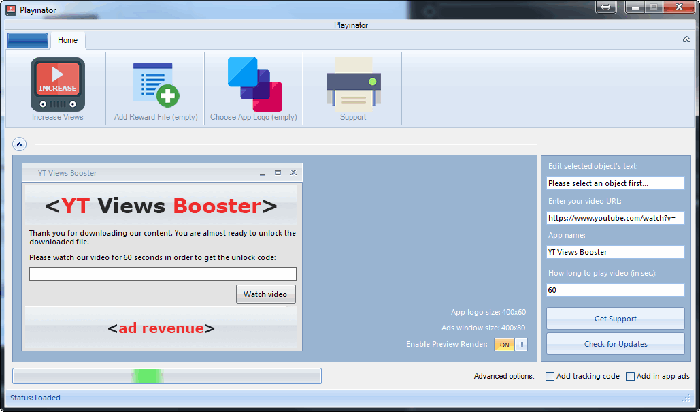Click the Get Support button
This screenshot has width=700, height=412.
pyautogui.click(x=615, y=319)
